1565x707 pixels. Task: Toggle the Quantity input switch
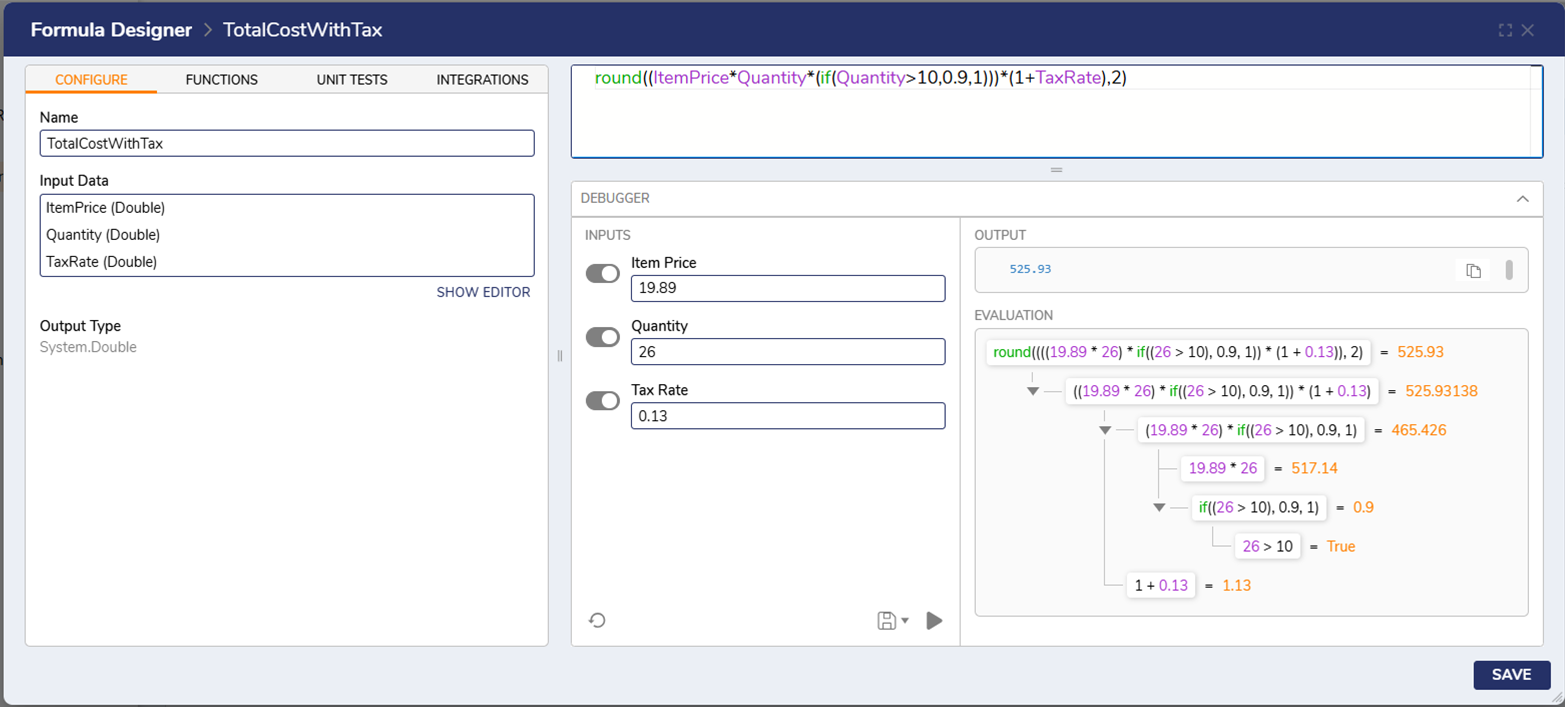[603, 337]
